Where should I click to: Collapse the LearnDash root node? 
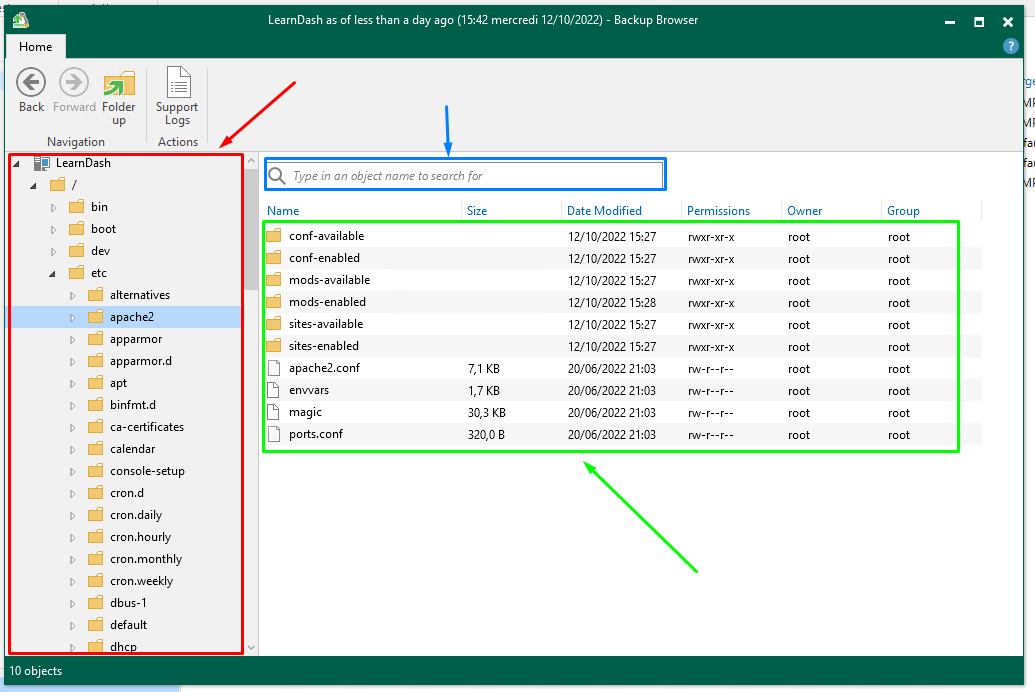click(17, 164)
